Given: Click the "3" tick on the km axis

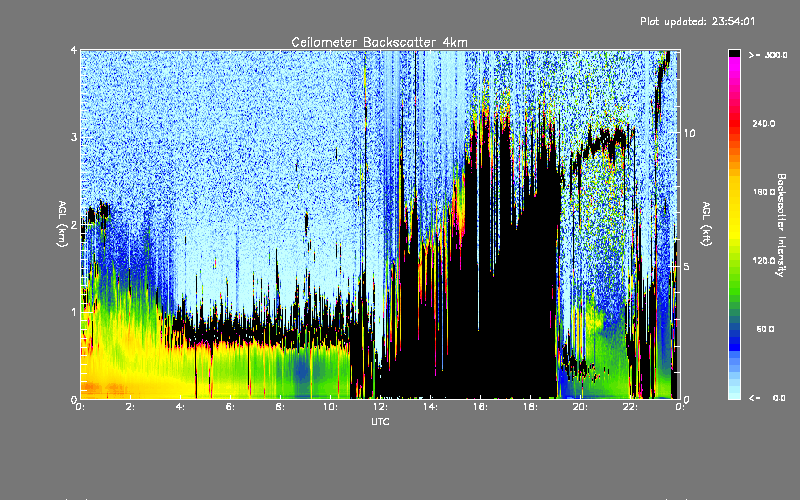Looking at the screenshot, I should [74, 138].
